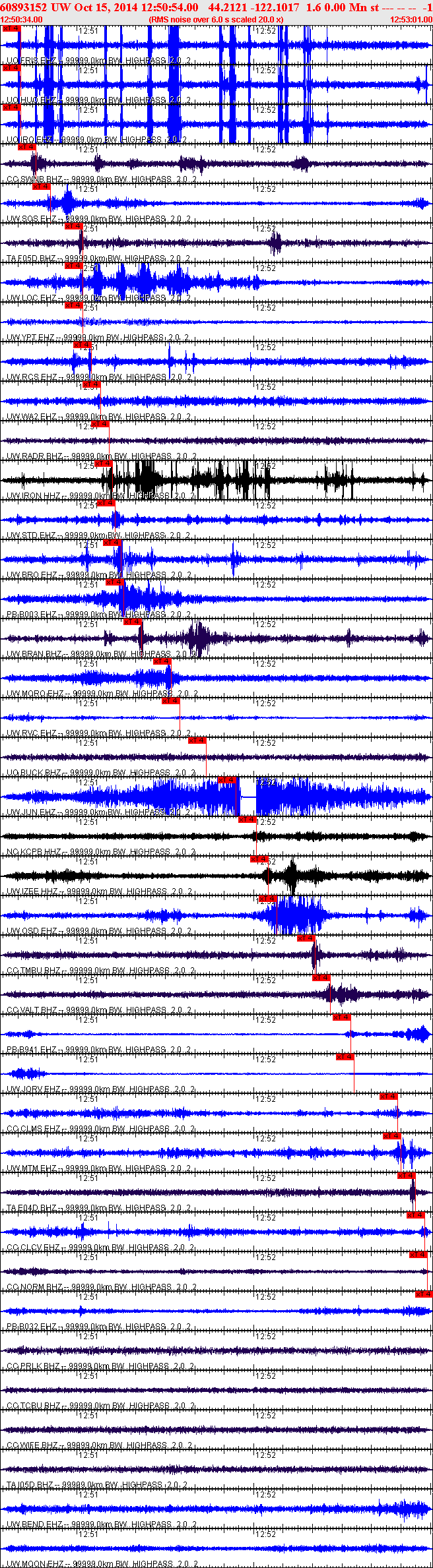The image size is (433, 1568).
Task: Select the UW BRO EHZ station label
Action: point(99,575)
